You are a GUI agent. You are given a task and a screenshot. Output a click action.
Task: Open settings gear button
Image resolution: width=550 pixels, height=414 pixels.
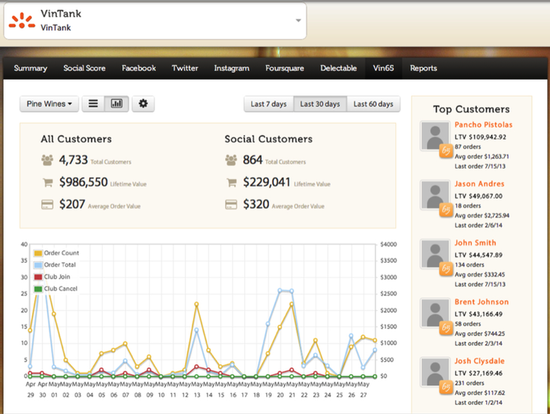tap(143, 104)
